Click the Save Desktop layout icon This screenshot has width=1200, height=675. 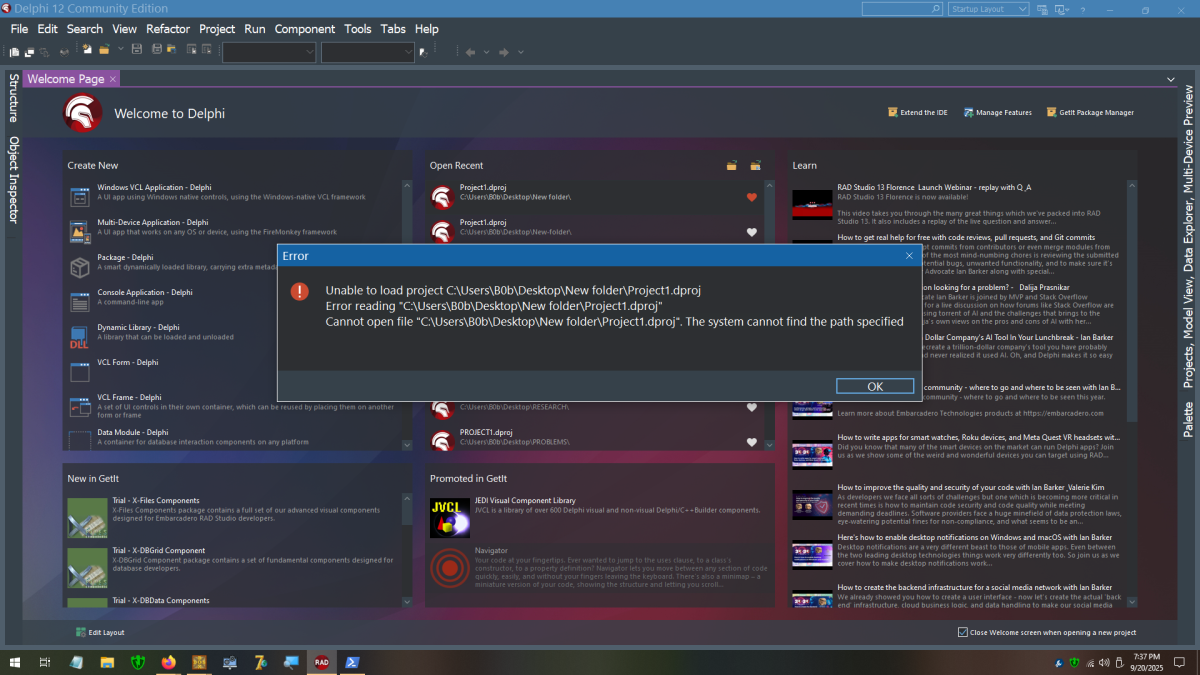click(1042, 9)
